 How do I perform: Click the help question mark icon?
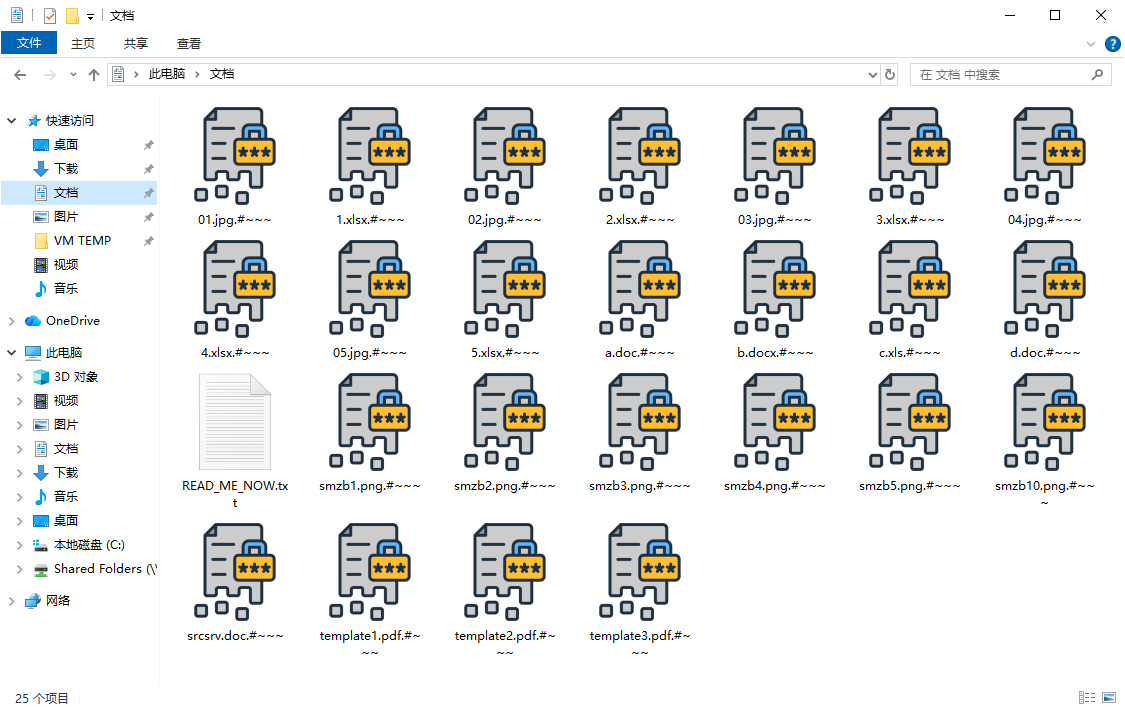click(x=1112, y=44)
